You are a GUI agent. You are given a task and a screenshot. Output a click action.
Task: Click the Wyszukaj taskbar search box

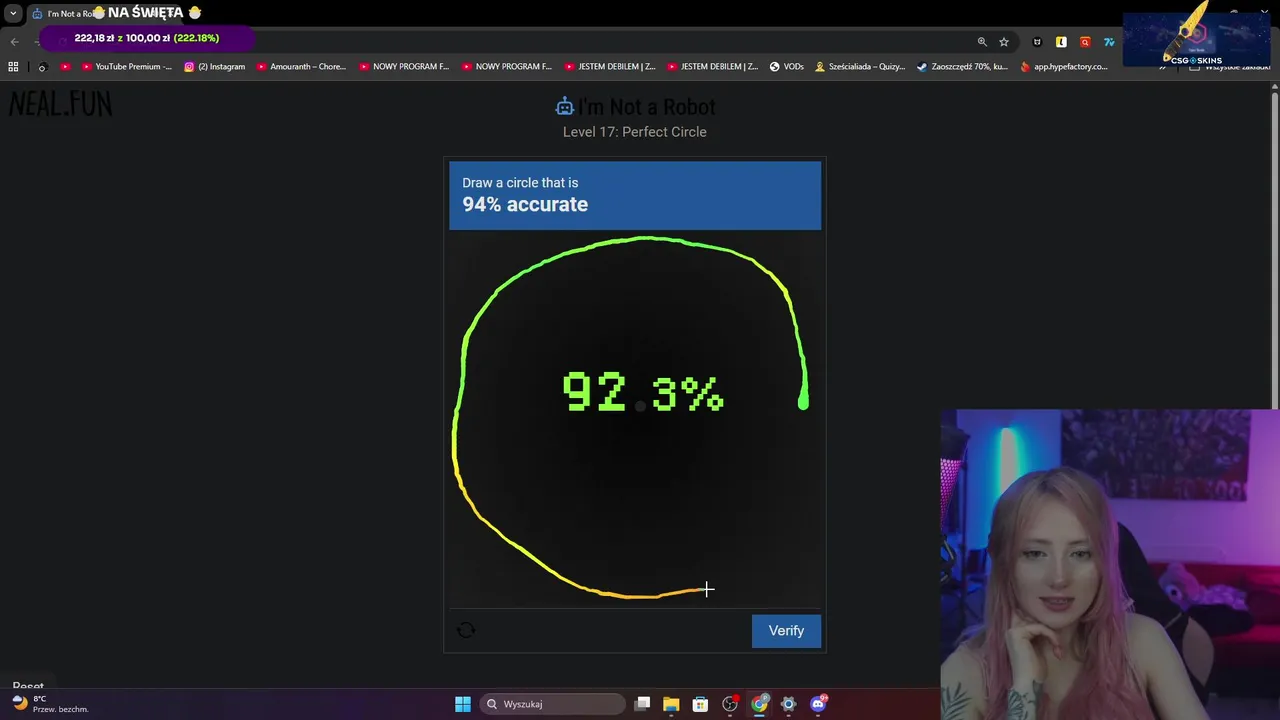tap(551, 704)
